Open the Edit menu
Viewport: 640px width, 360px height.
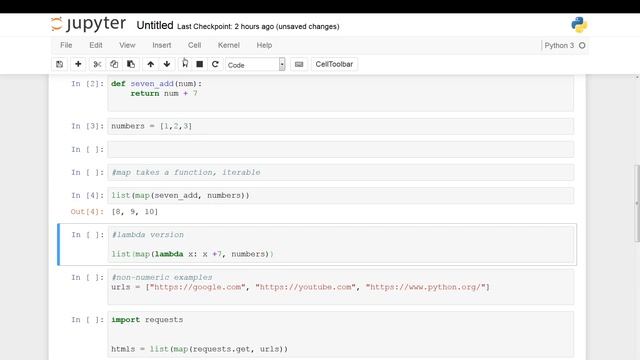[x=96, y=45]
